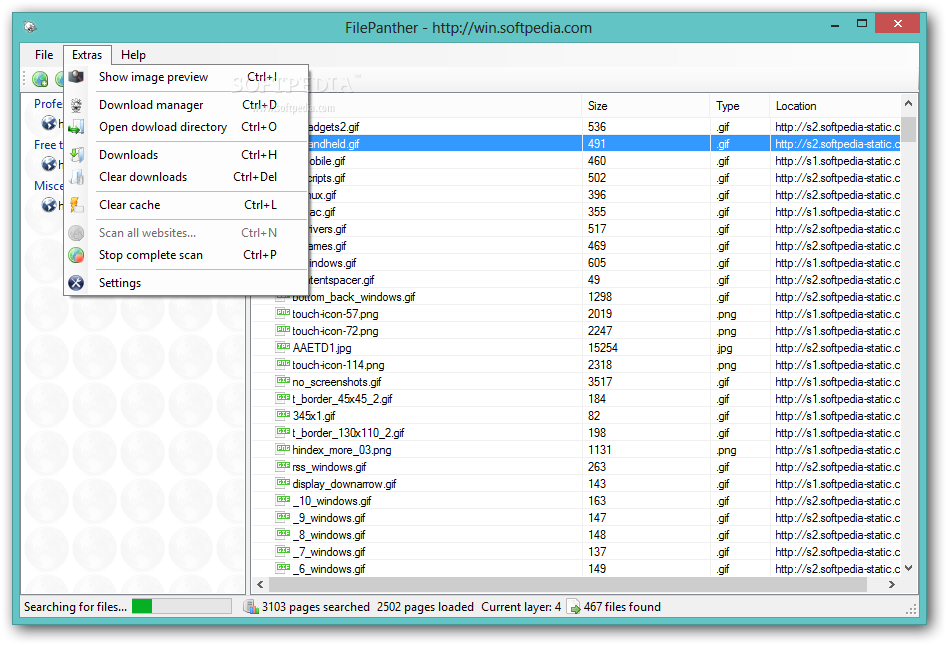Sort files by the Type column header
Image resolution: width=947 pixels, height=645 pixels.
[x=739, y=106]
